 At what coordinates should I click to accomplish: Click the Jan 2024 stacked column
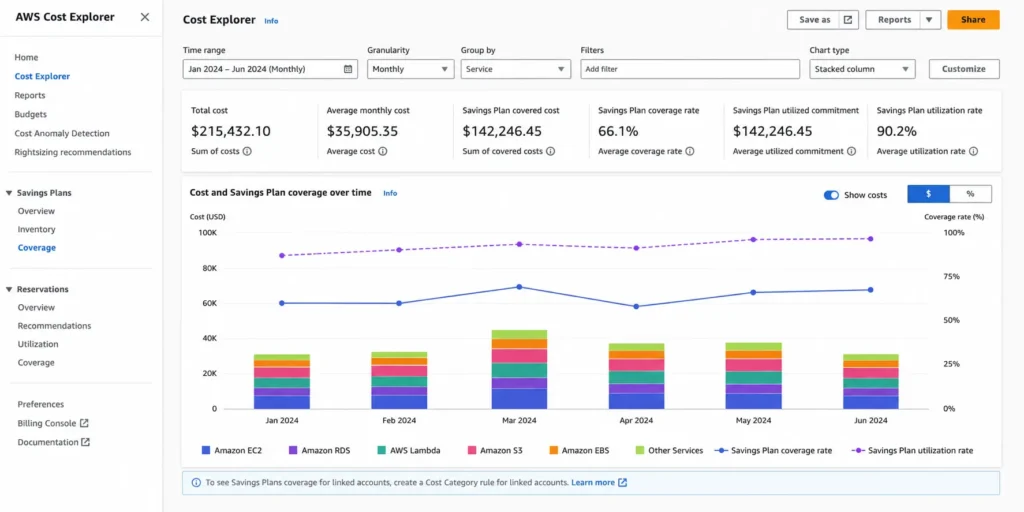click(281, 381)
